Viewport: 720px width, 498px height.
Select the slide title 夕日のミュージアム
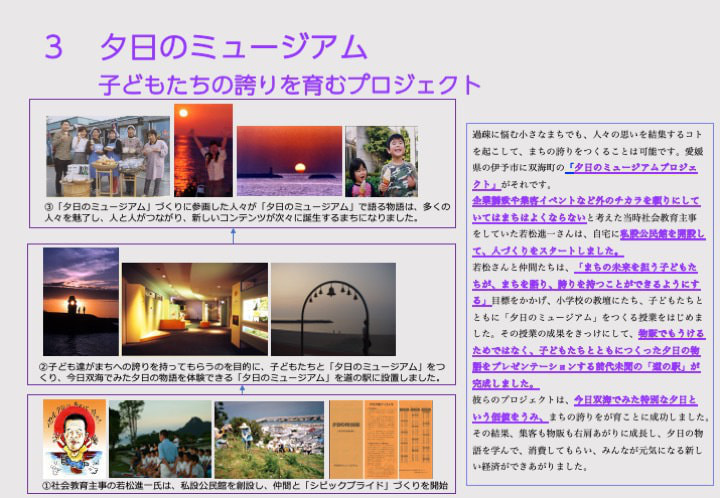pos(234,47)
